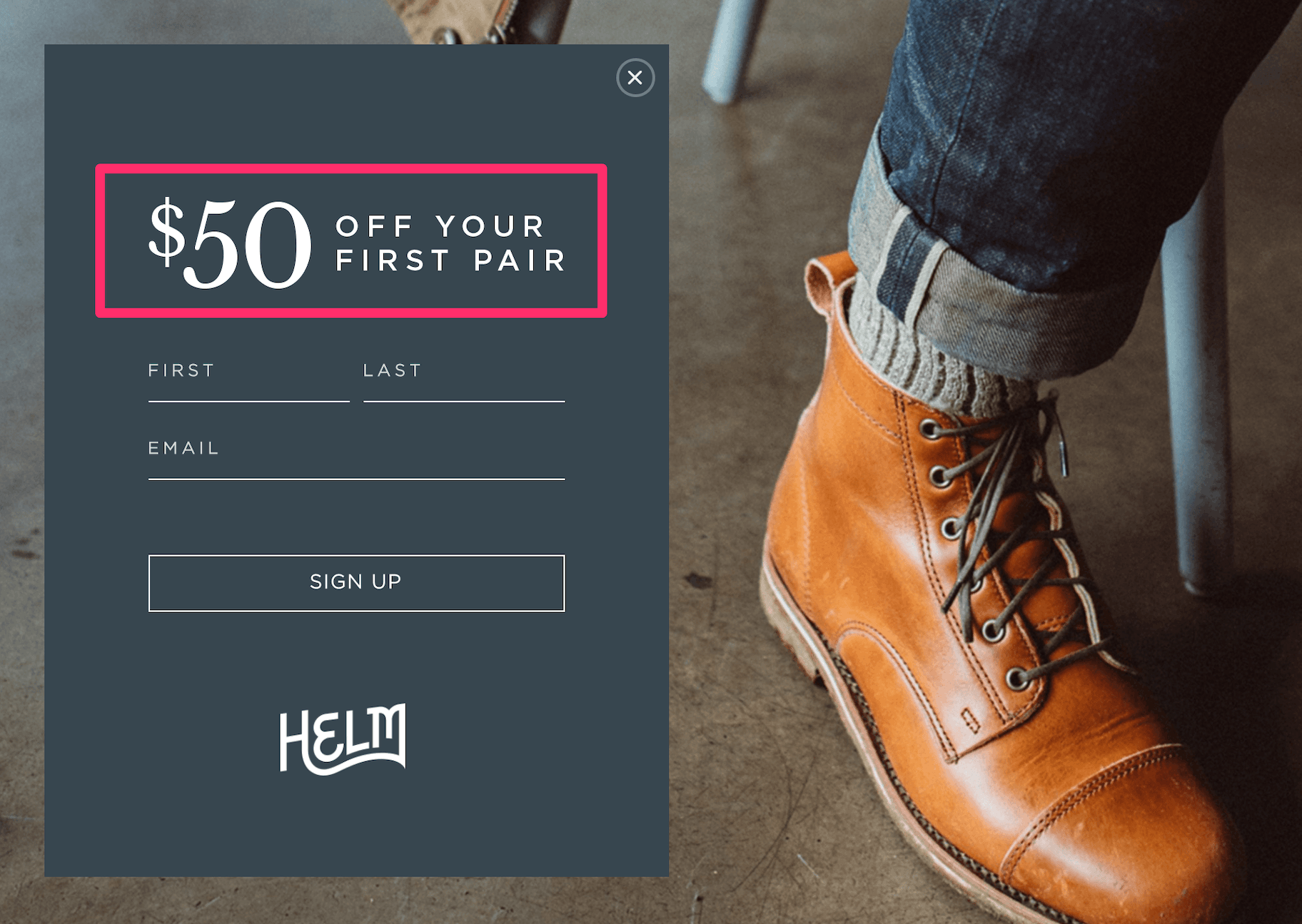Click the Sign Up button

tap(356, 583)
